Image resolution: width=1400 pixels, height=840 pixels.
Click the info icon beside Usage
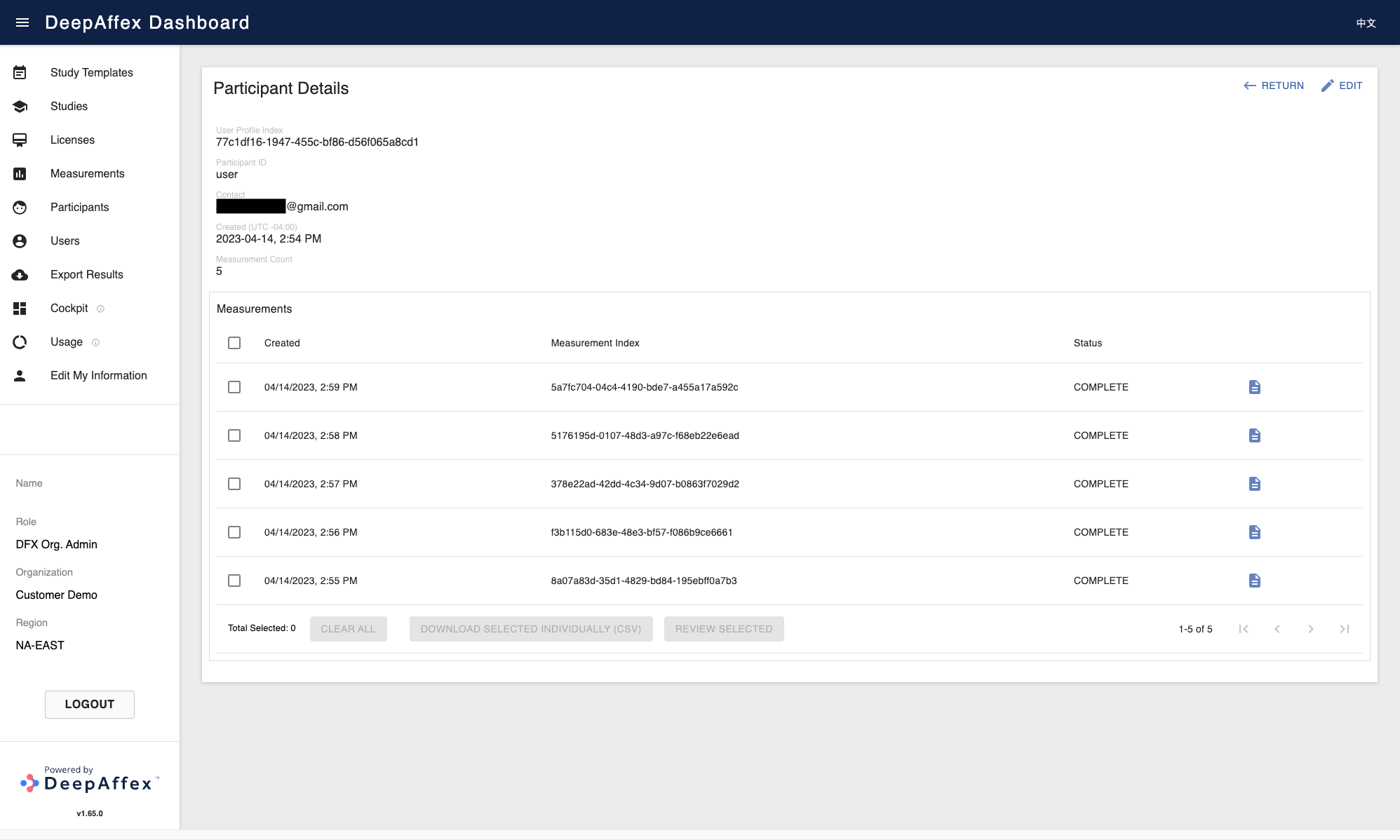coord(95,342)
